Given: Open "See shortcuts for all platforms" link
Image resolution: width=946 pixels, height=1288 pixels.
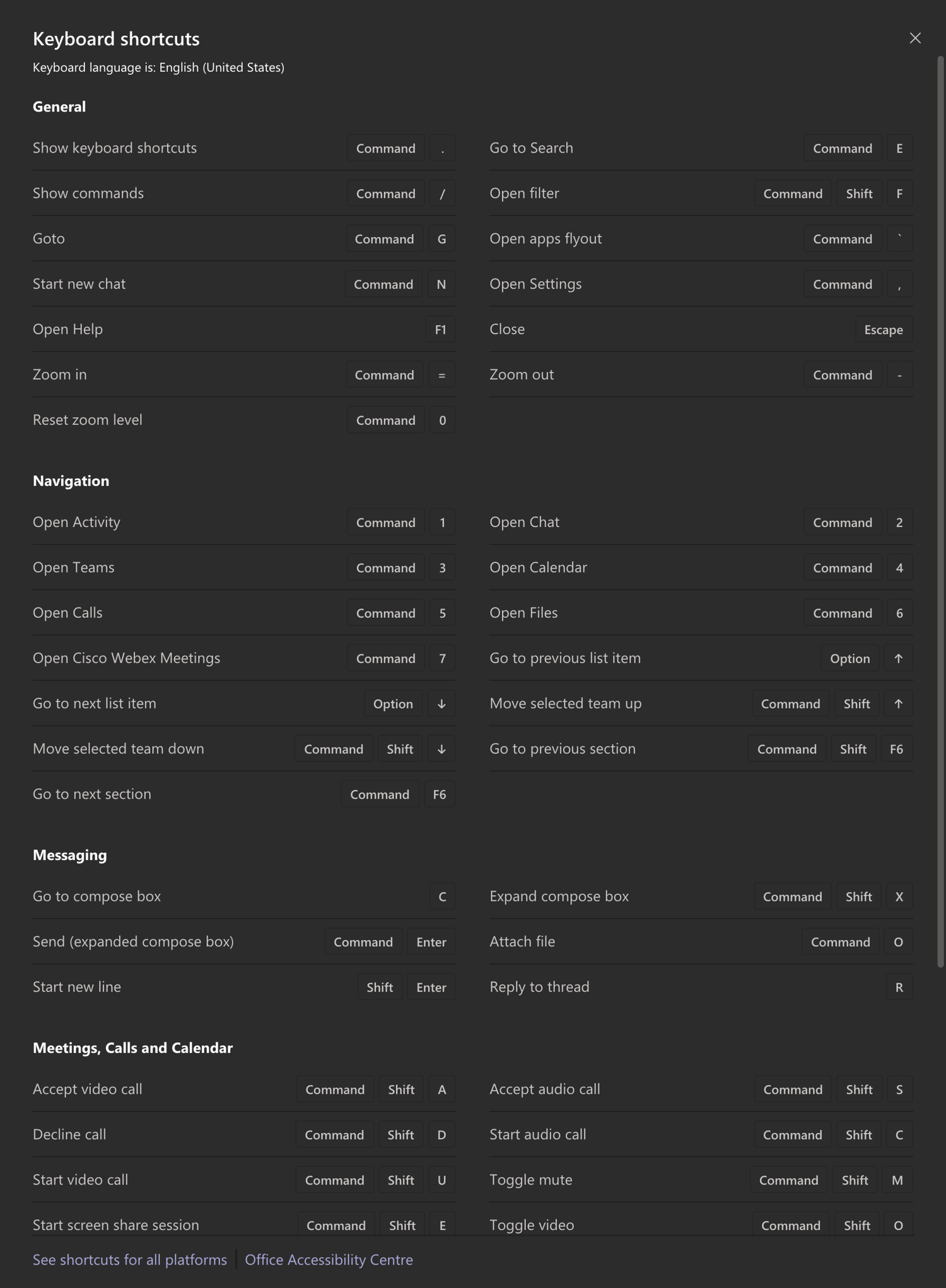Looking at the screenshot, I should 129,1259.
